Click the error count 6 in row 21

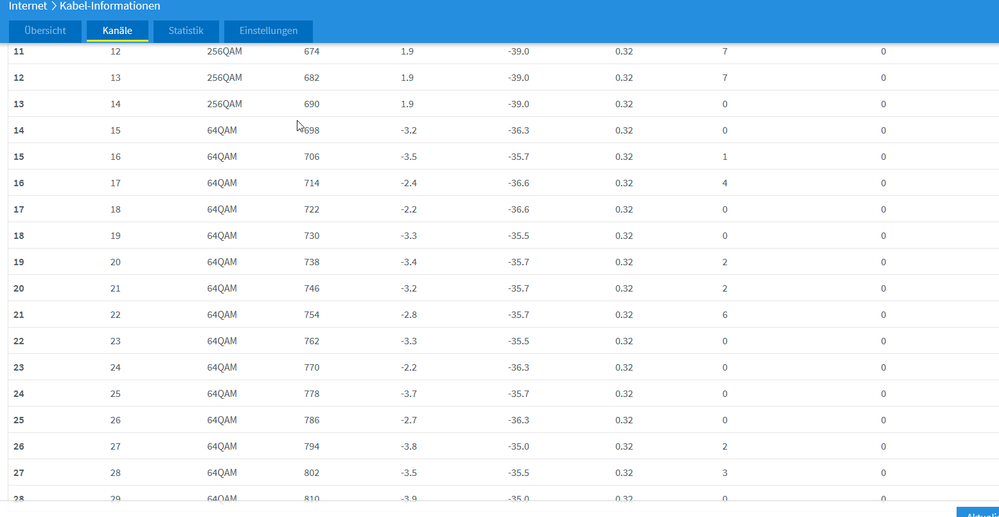point(725,315)
